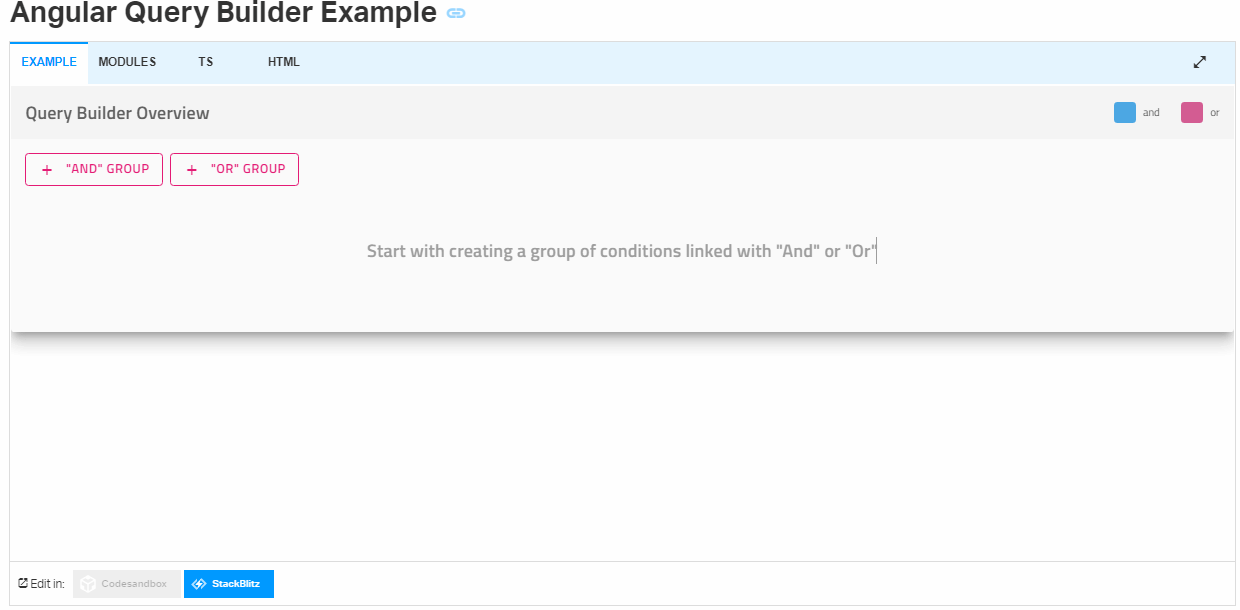The width and height of the screenshot is (1240, 610).
Task: Click the Codesandbox cube icon
Action: click(x=88, y=584)
